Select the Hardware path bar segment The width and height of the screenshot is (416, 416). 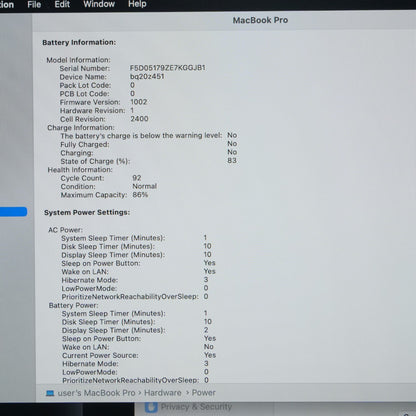pyautogui.click(x=163, y=393)
